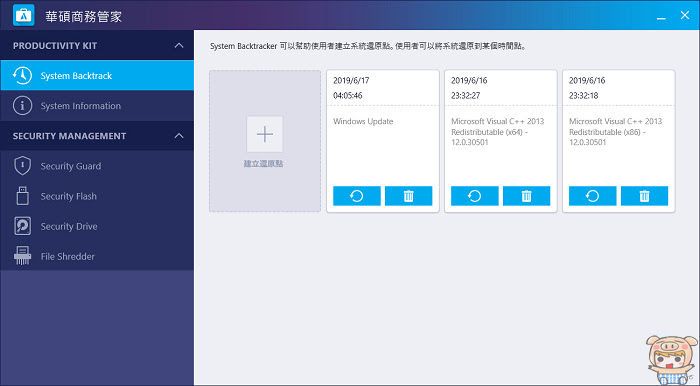Click the Security Drive disk icon

[x=22, y=226]
